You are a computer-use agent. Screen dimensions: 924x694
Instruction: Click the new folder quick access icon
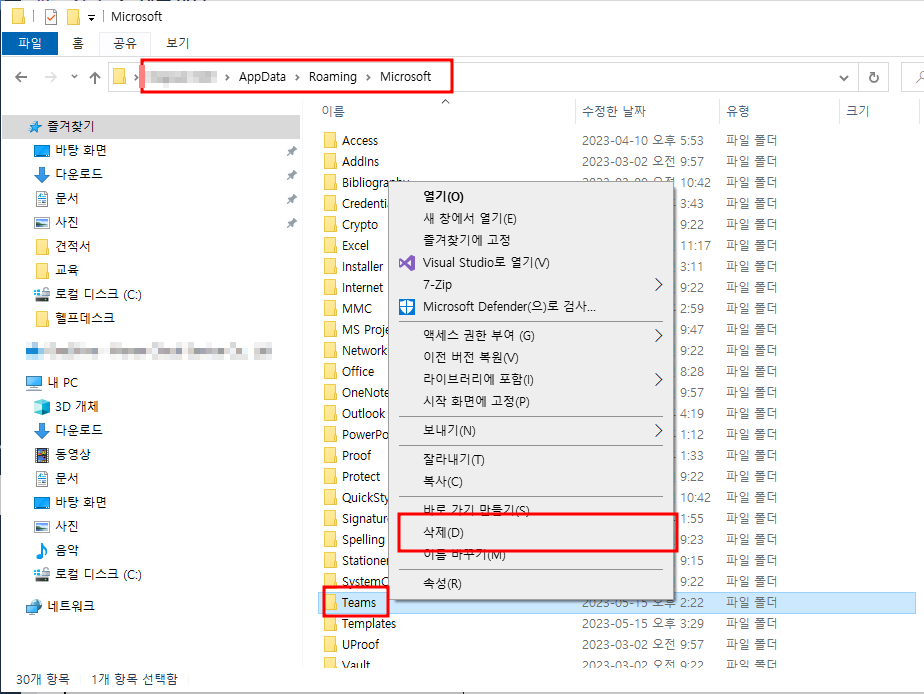coord(73,16)
